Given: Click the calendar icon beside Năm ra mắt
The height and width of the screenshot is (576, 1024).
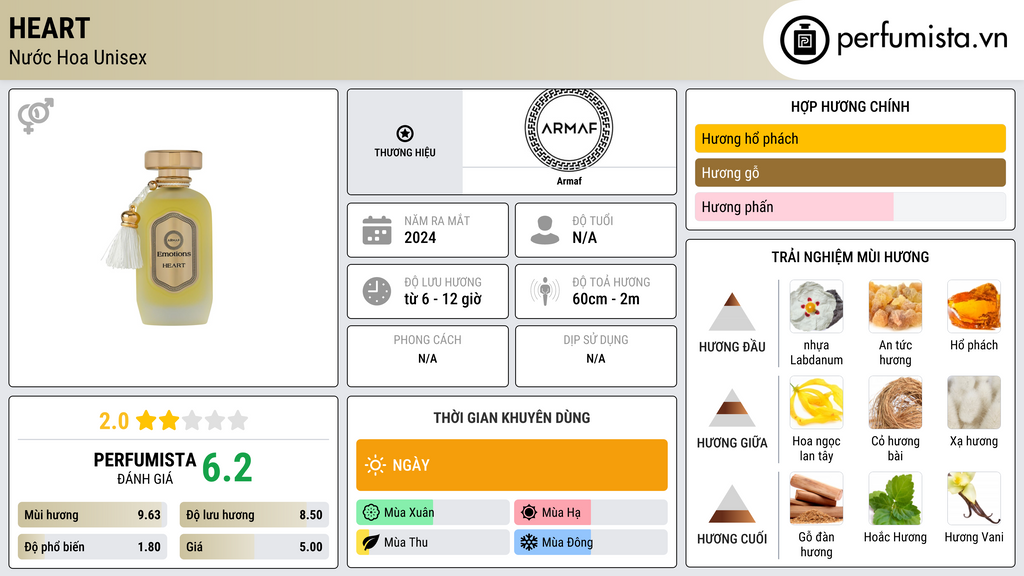Looking at the screenshot, I should click(x=377, y=230).
